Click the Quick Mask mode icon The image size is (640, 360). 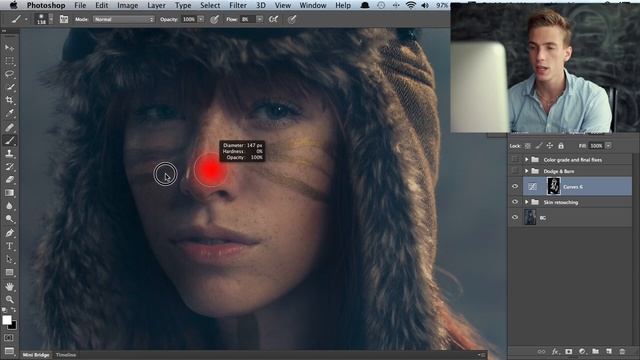[x=9, y=338]
